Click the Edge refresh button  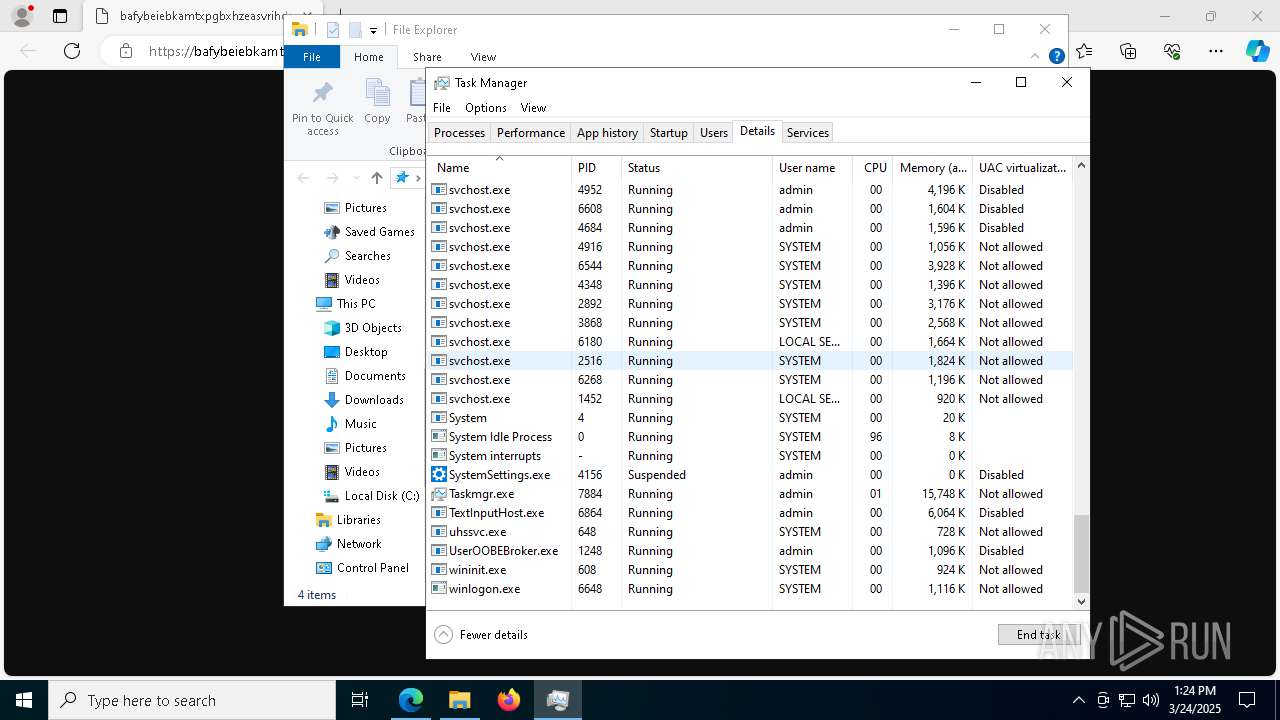[x=72, y=51]
